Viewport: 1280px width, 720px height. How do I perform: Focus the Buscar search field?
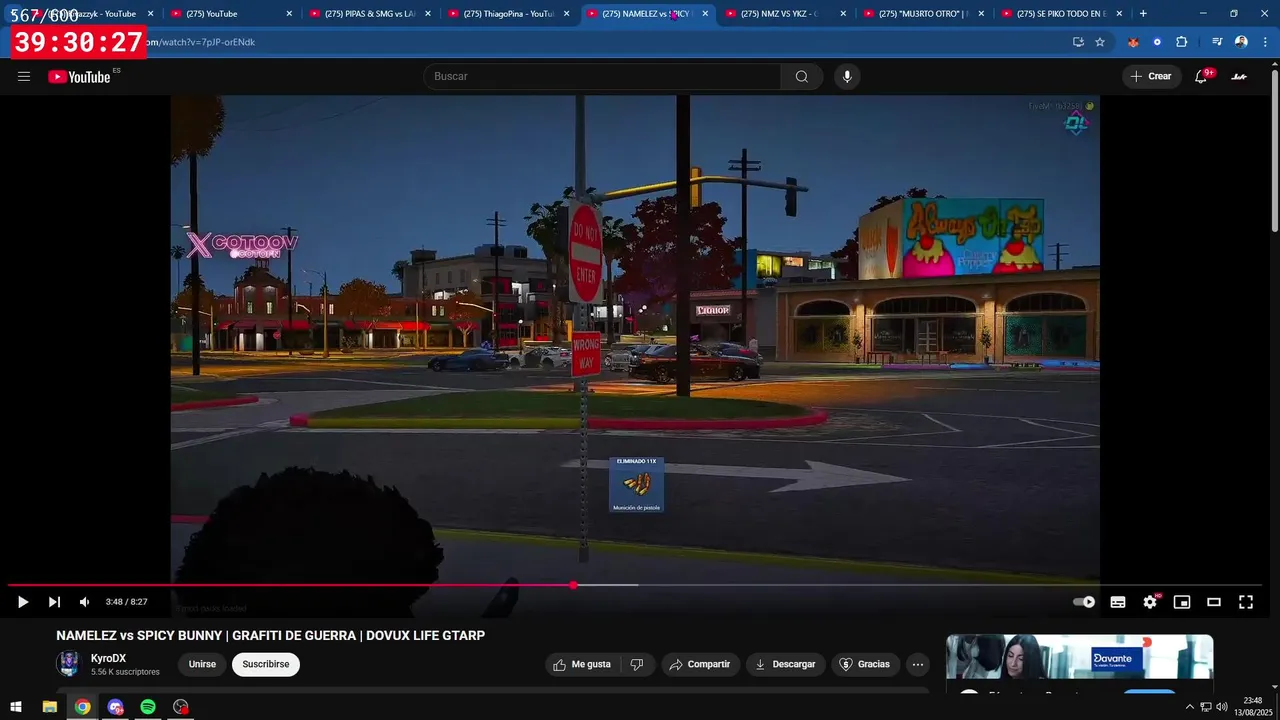point(602,77)
